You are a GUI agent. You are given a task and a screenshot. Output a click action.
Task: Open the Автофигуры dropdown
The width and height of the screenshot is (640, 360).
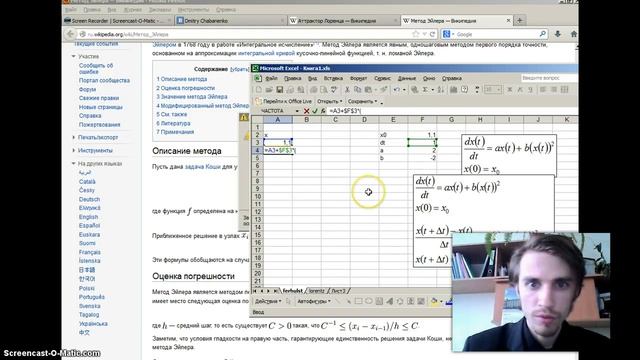[x=314, y=301]
